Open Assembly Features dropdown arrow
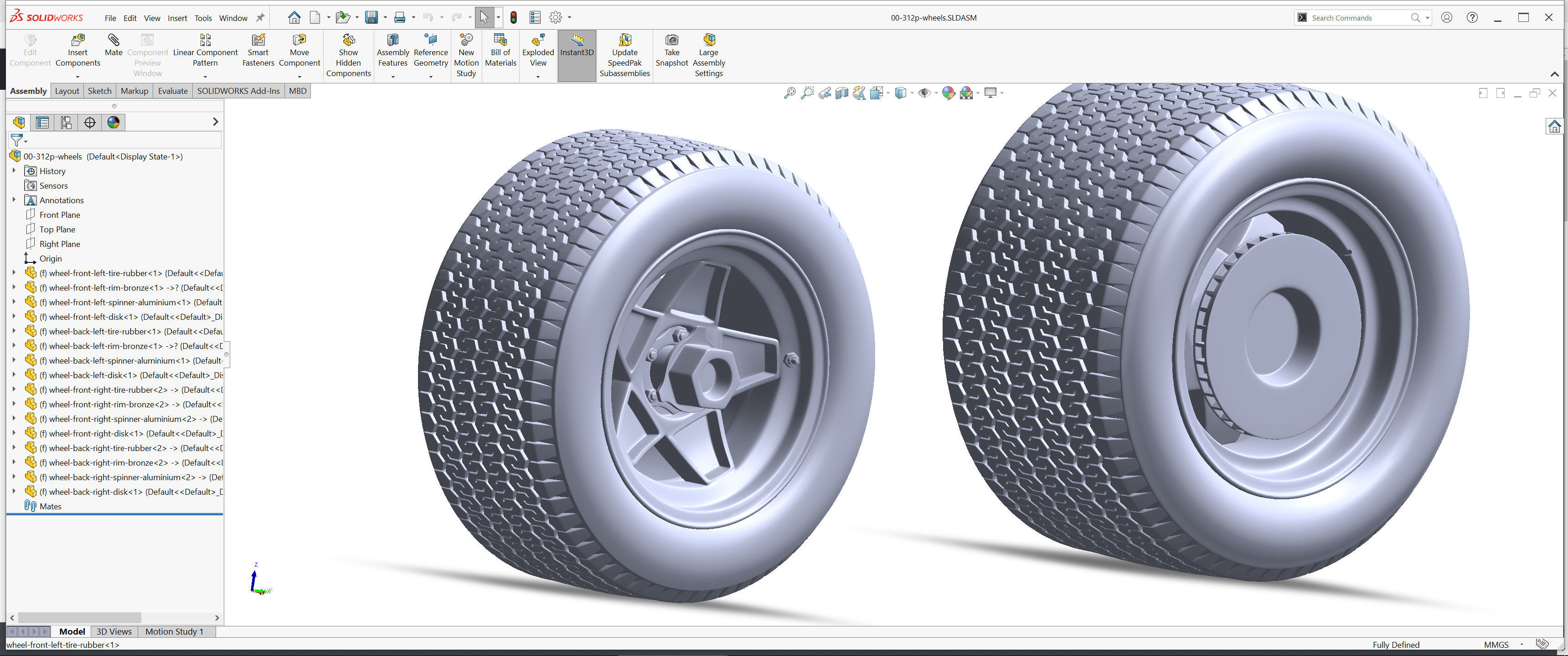The image size is (1568, 656). pyautogui.click(x=392, y=77)
